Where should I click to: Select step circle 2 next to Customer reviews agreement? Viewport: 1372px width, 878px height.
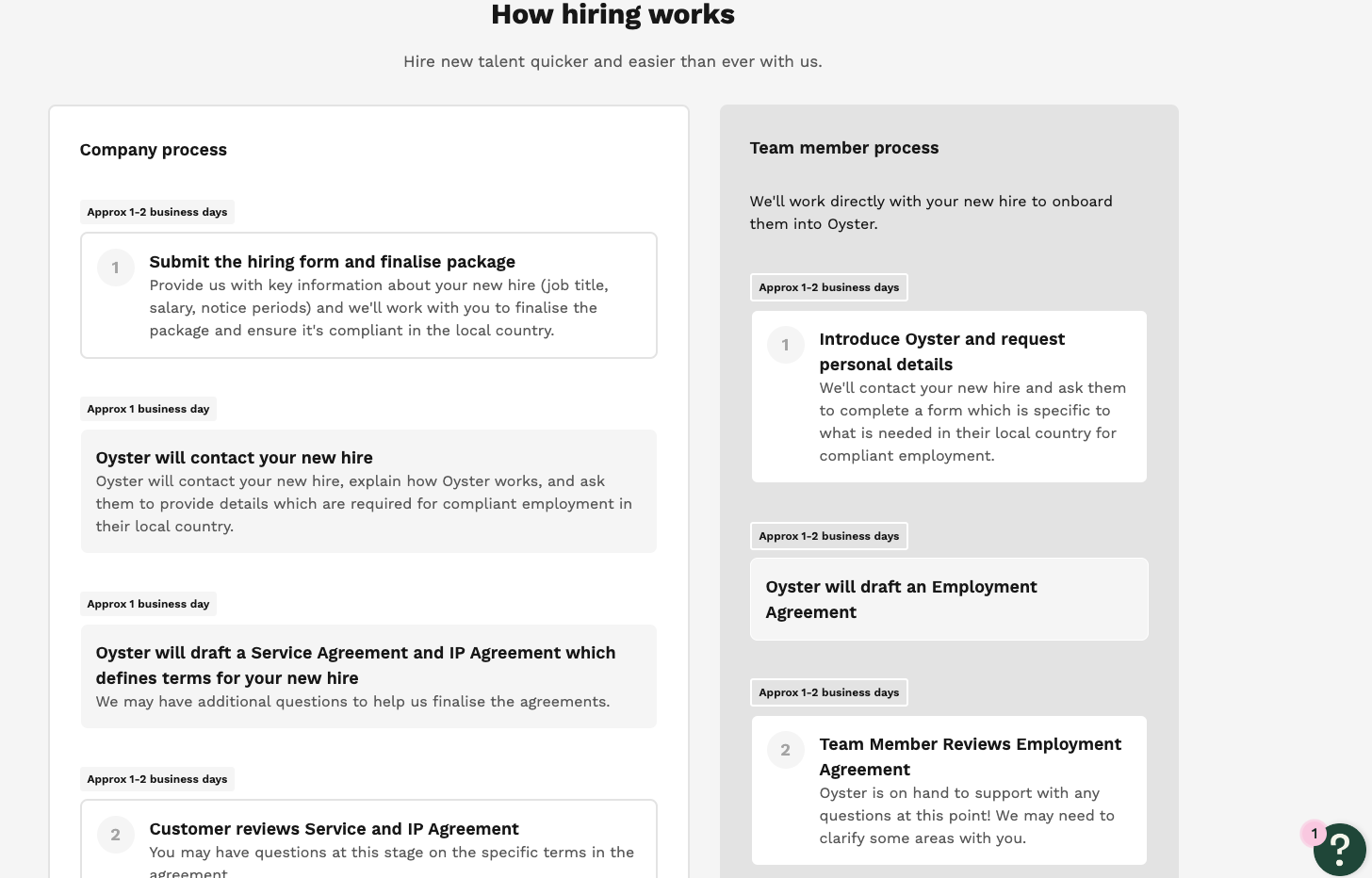coord(115,834)
